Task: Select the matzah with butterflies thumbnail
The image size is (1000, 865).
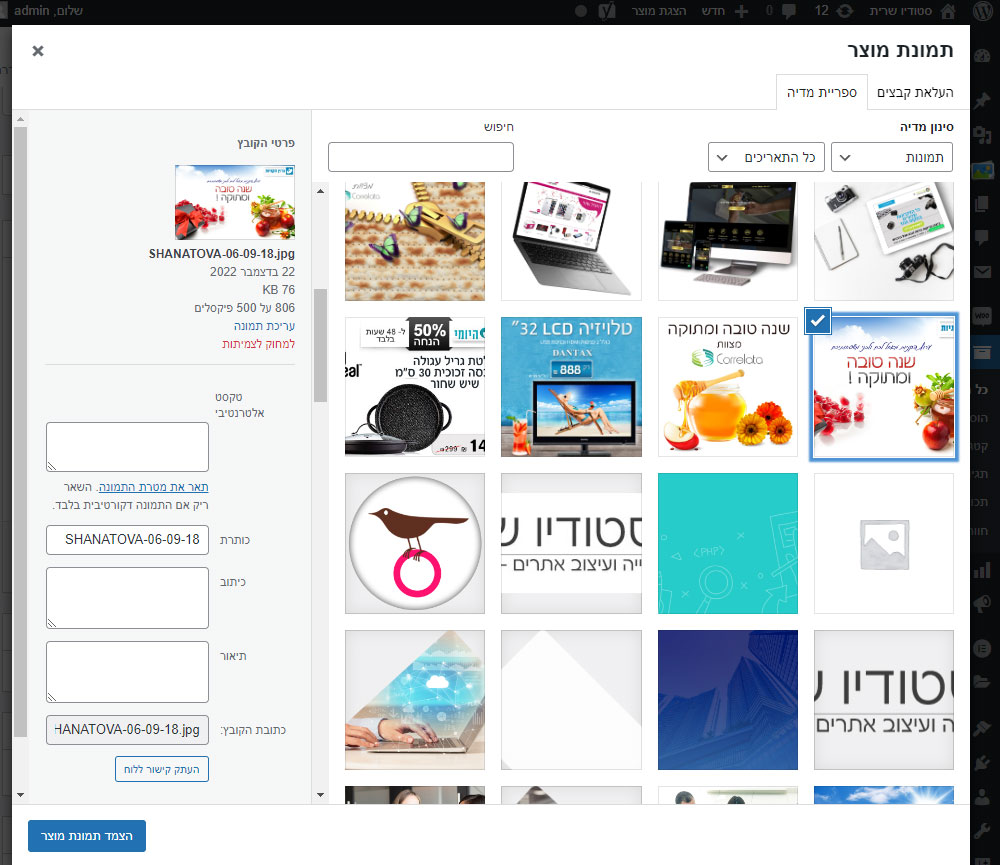Action: click(x=415, y=241)
